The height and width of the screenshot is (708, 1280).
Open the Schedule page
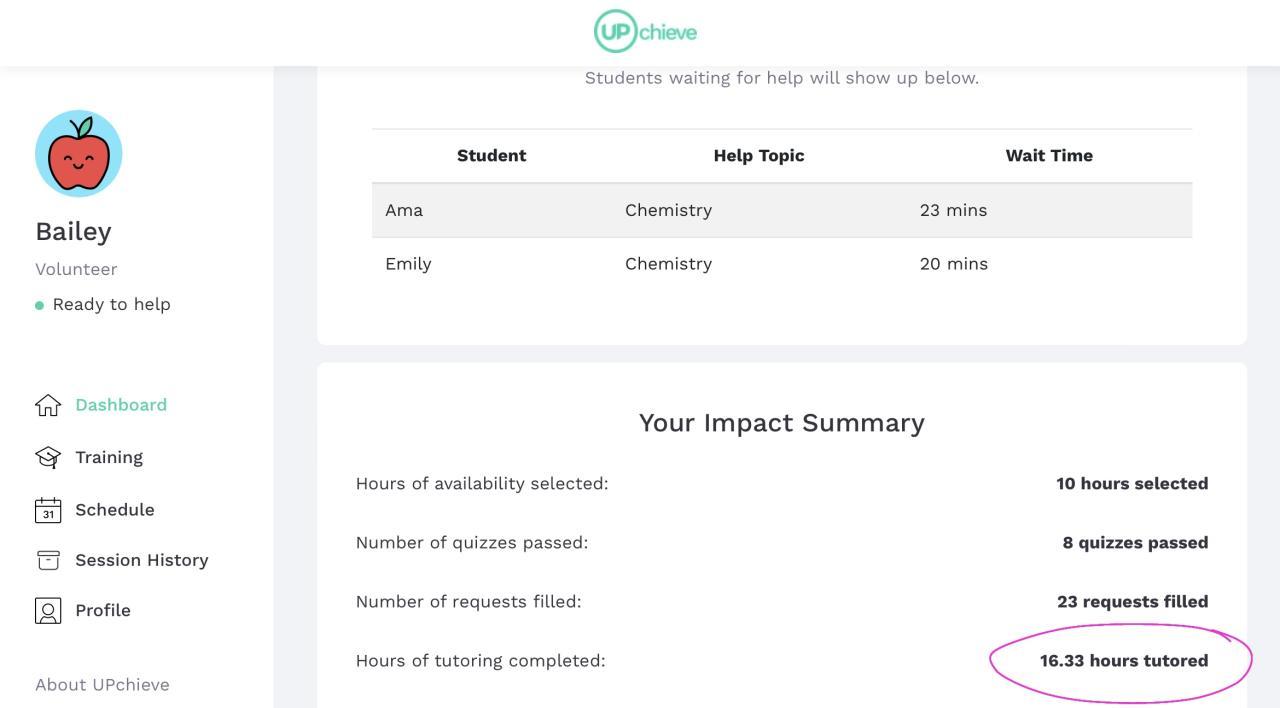click(115, 510)
